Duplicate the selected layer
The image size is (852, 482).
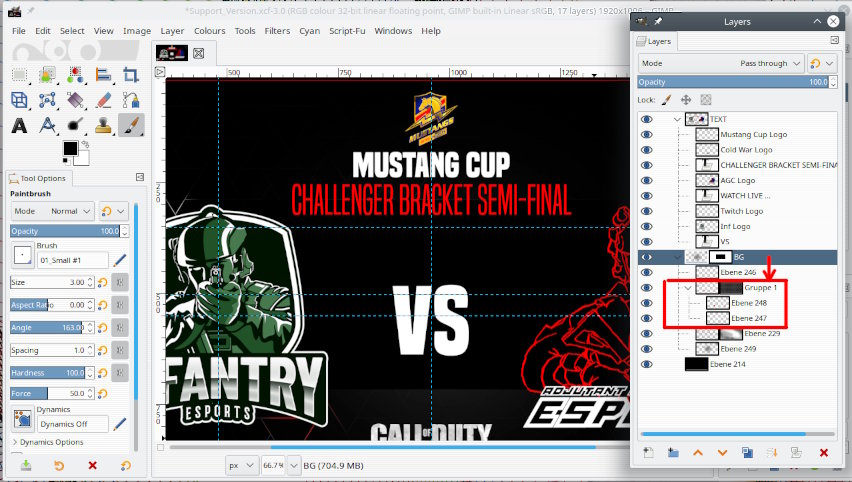click(747, 452)
